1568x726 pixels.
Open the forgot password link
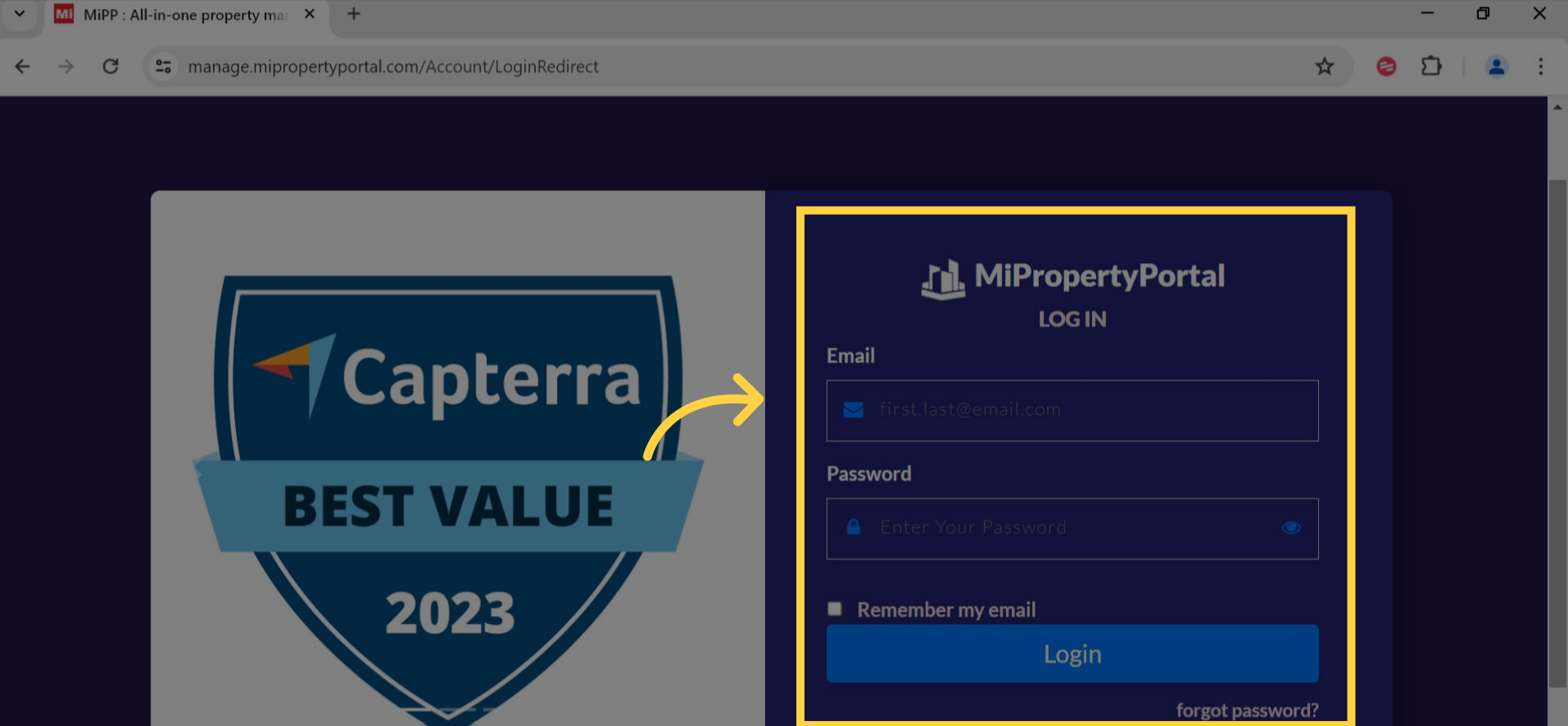[1246, 710]
